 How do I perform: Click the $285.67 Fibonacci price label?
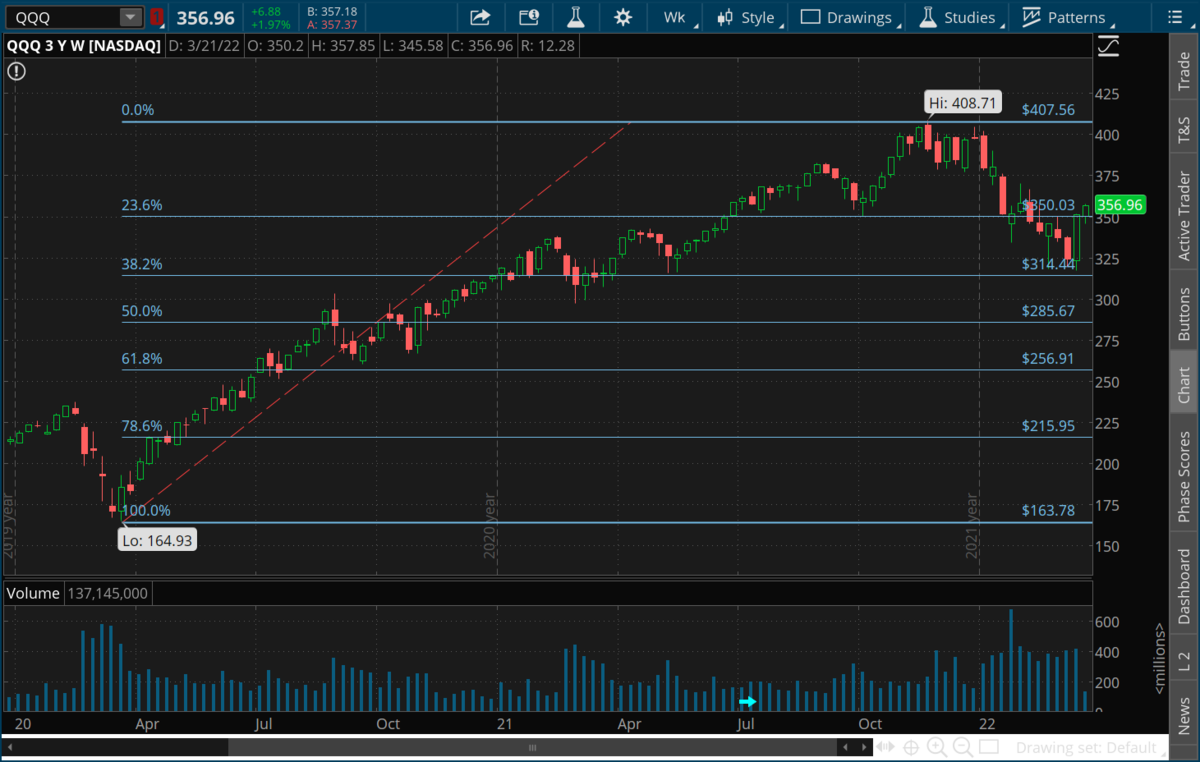tap(1048, 311)
